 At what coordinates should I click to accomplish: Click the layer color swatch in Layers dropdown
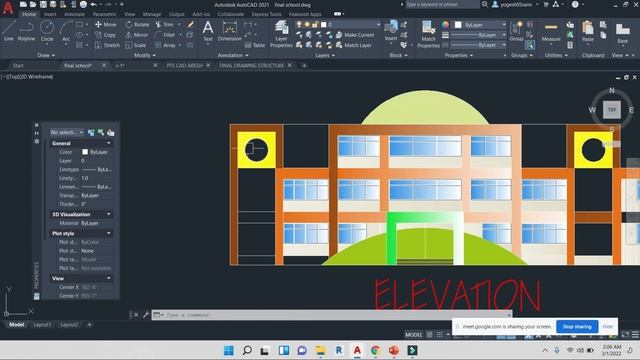pyautogui.click(x=324, y=25)
